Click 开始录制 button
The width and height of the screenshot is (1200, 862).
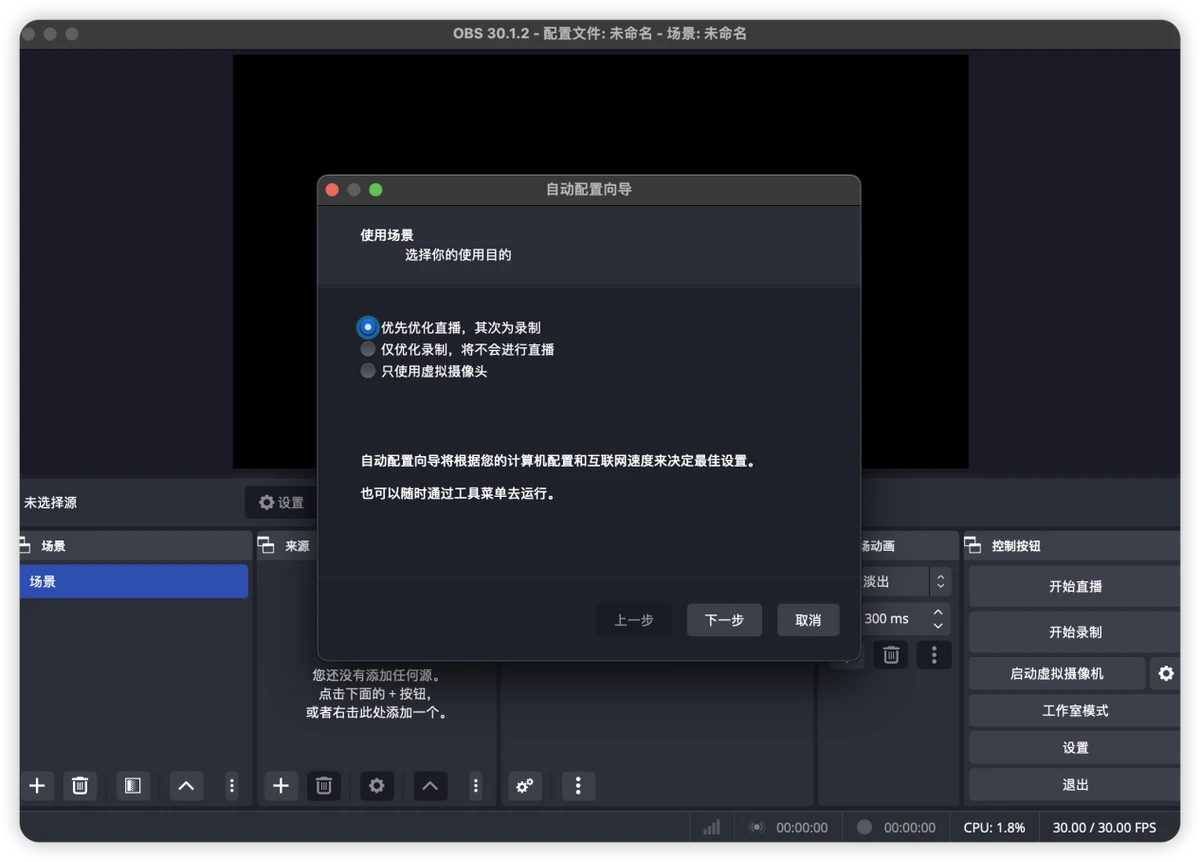(x=1075, y=632)
